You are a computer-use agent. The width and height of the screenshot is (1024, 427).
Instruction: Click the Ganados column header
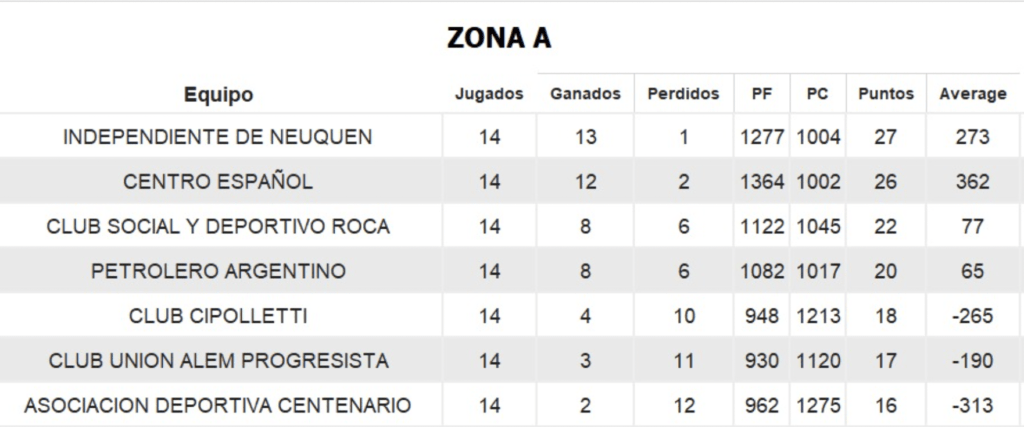tap(585, 94)
